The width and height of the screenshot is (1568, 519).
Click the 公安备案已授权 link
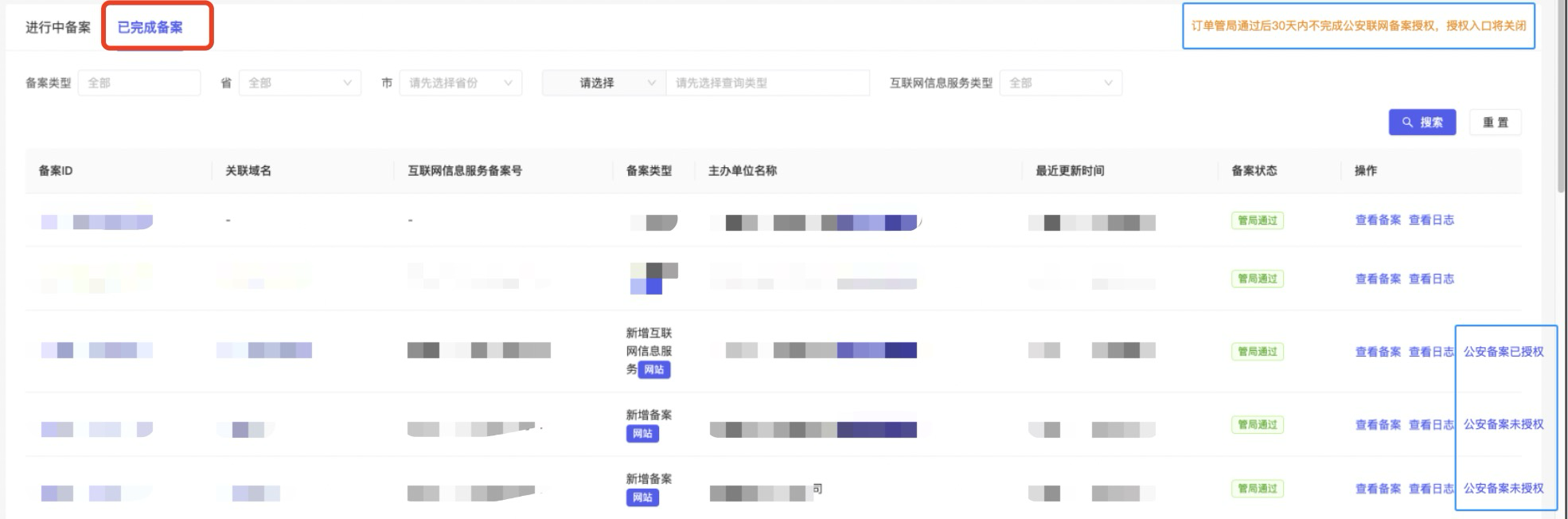pos(1504,352)
